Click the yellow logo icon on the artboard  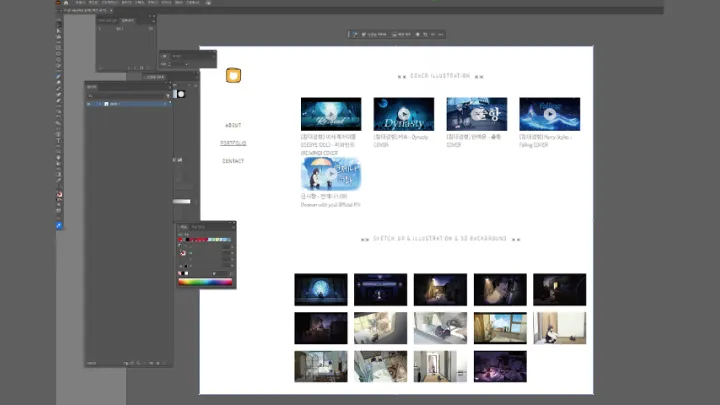point(233,75)
